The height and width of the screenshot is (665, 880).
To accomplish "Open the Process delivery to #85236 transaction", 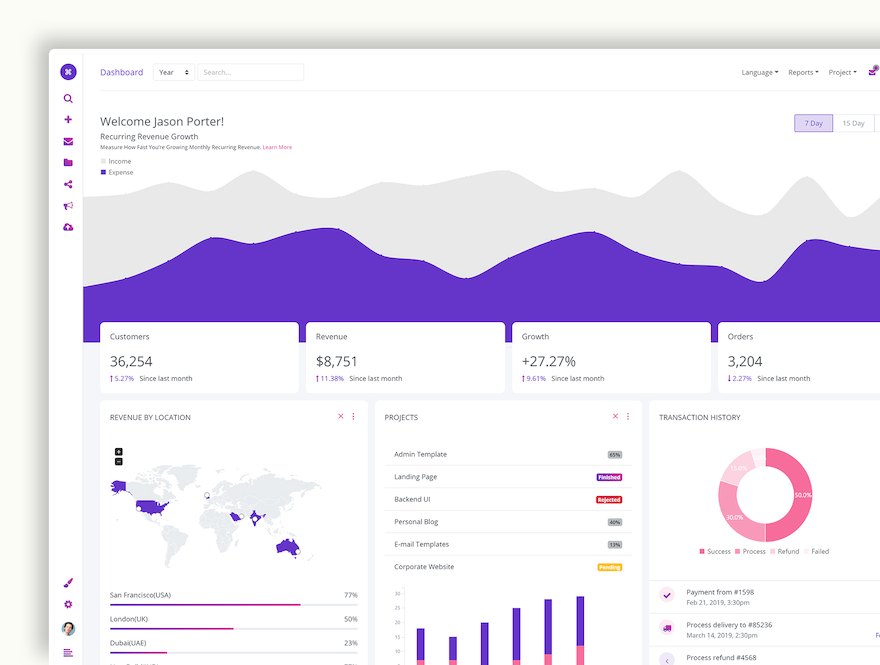I will [x=764, y=630].
